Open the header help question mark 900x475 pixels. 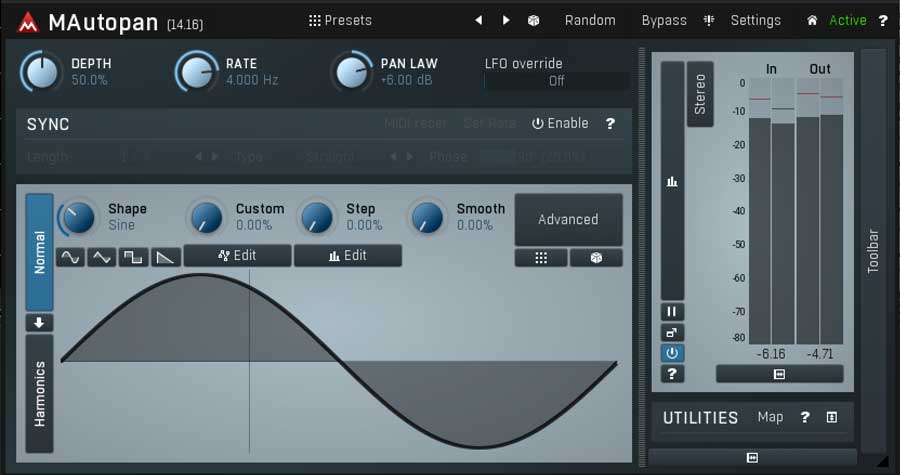coord(883,21)
